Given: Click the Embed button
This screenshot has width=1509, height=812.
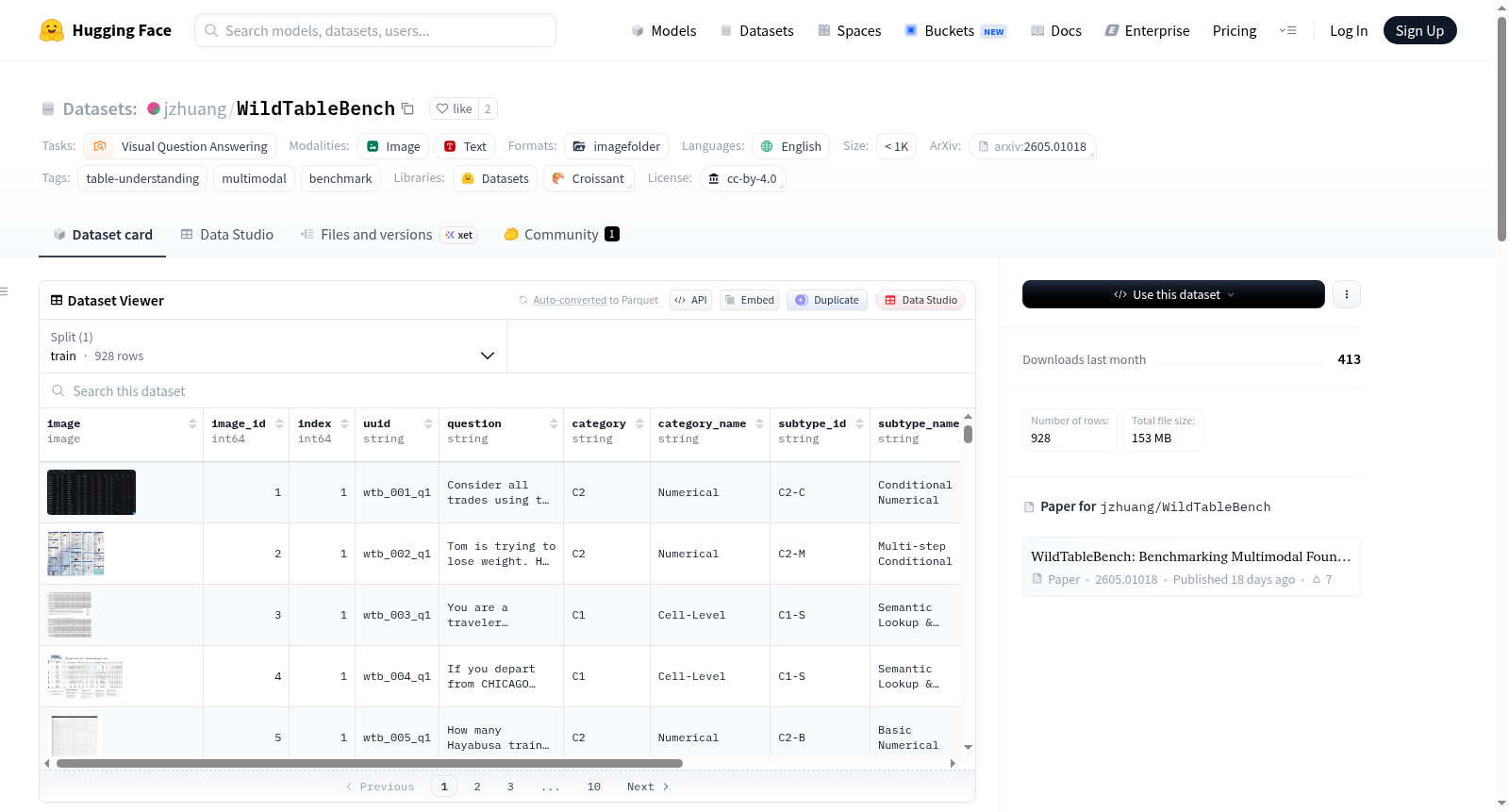Looking at the screenshot, I should pos(750,300).
